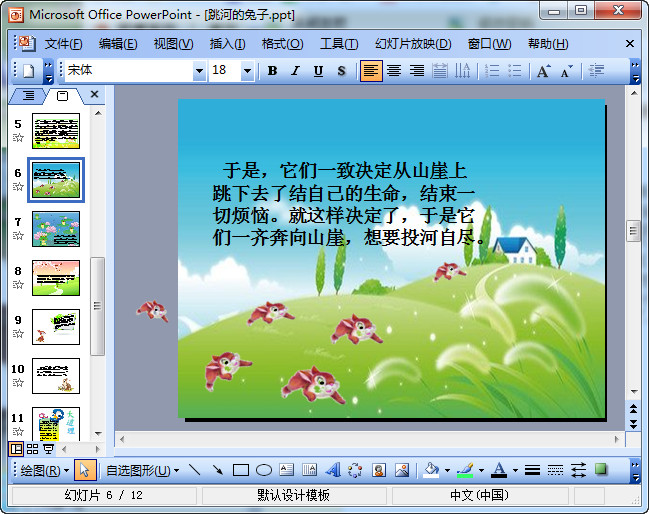The width and height of the screenshot is (649, 514).
Task: Insert picture from file
Action: tap(402, 470)
